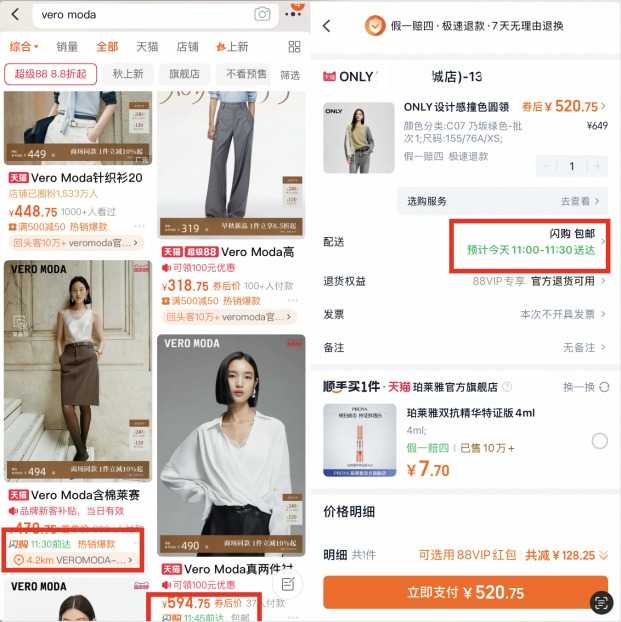Image resolution: width=621 pixels, height=622 pixels.
Task: Select the 天猫 tab
Action: (147, 47)
